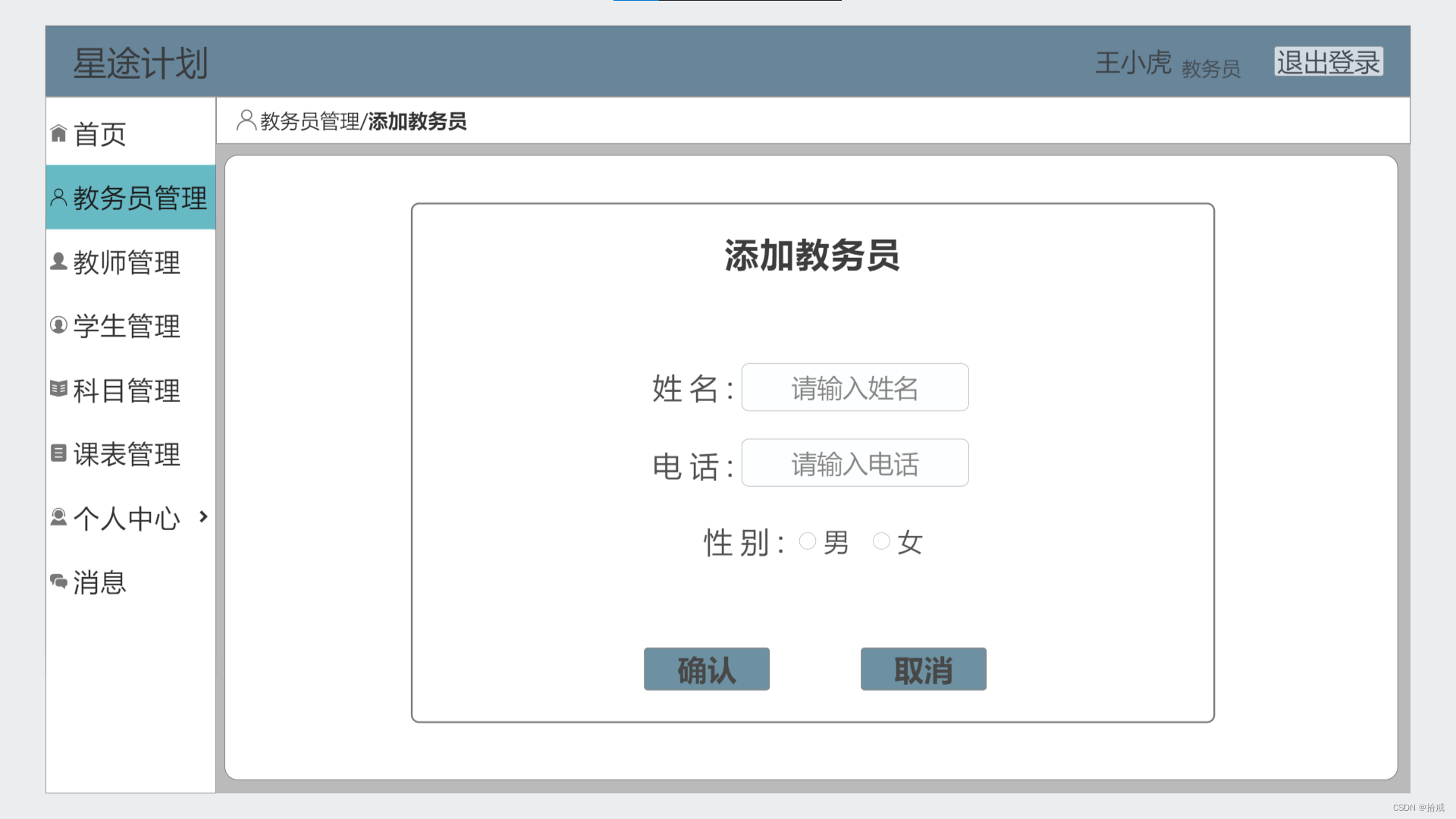Image resolution: width=1456 pixels, height=819 pixels.
Task: Select the 女 radio button
Action: click(881, 541)
